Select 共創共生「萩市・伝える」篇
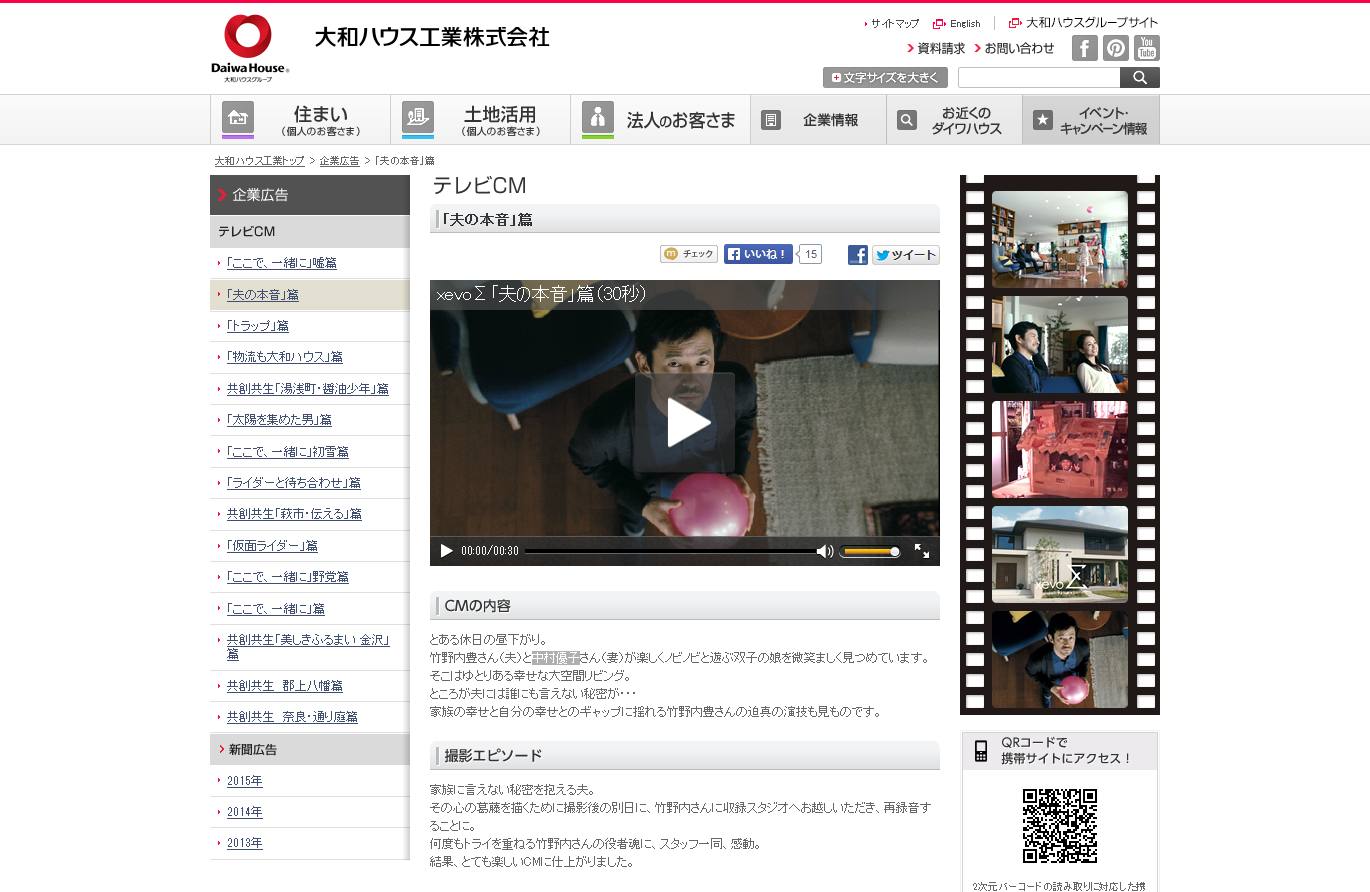The image size is (1370, 892). click(294, 514)
